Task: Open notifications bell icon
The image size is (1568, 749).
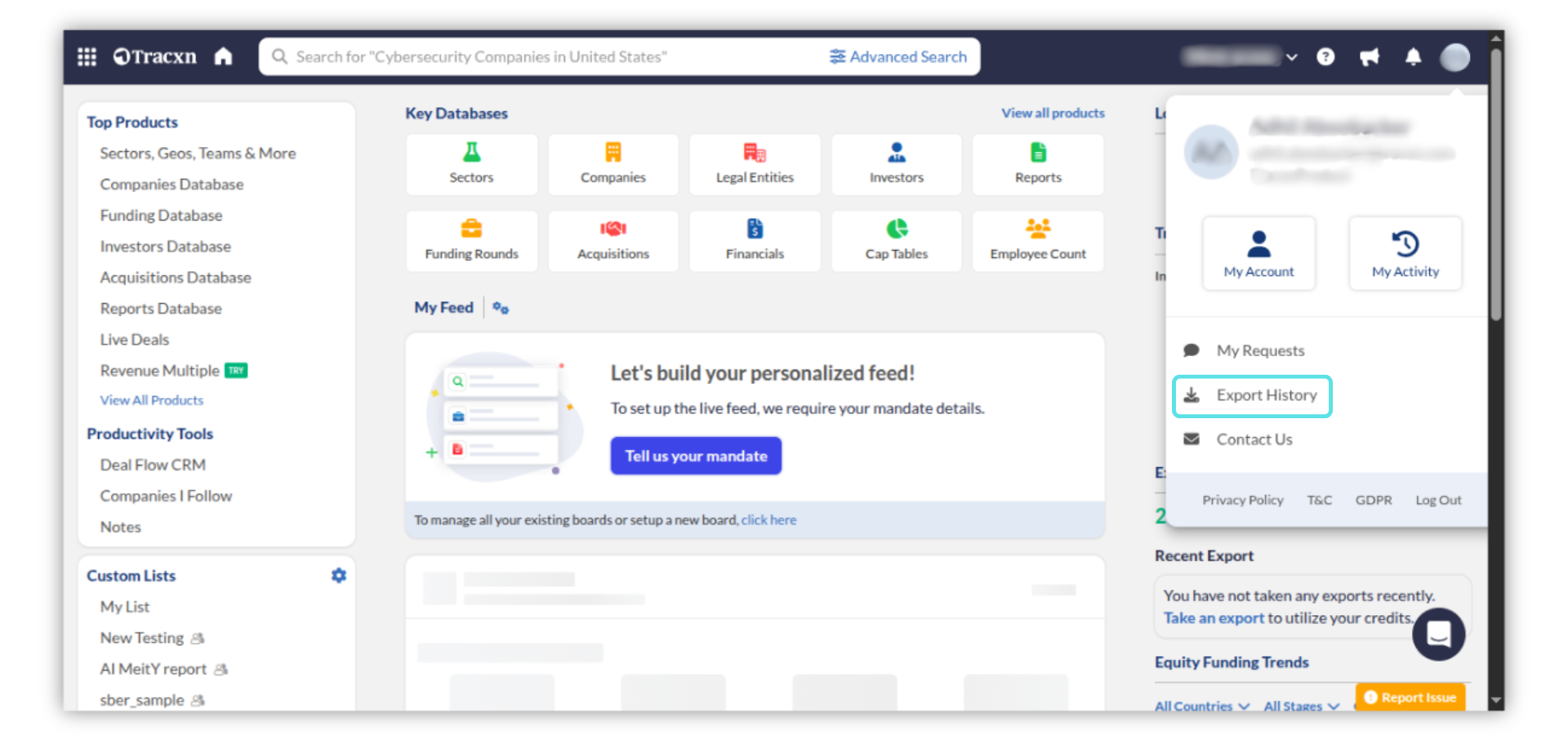Action: (1413, 56)
